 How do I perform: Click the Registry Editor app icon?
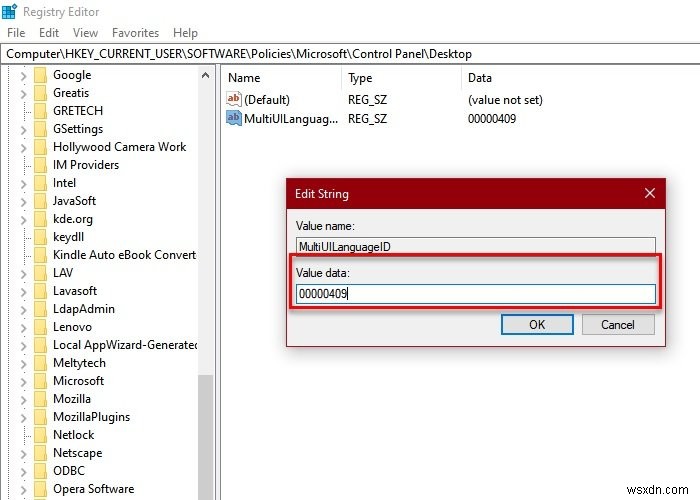pos(9,12)
